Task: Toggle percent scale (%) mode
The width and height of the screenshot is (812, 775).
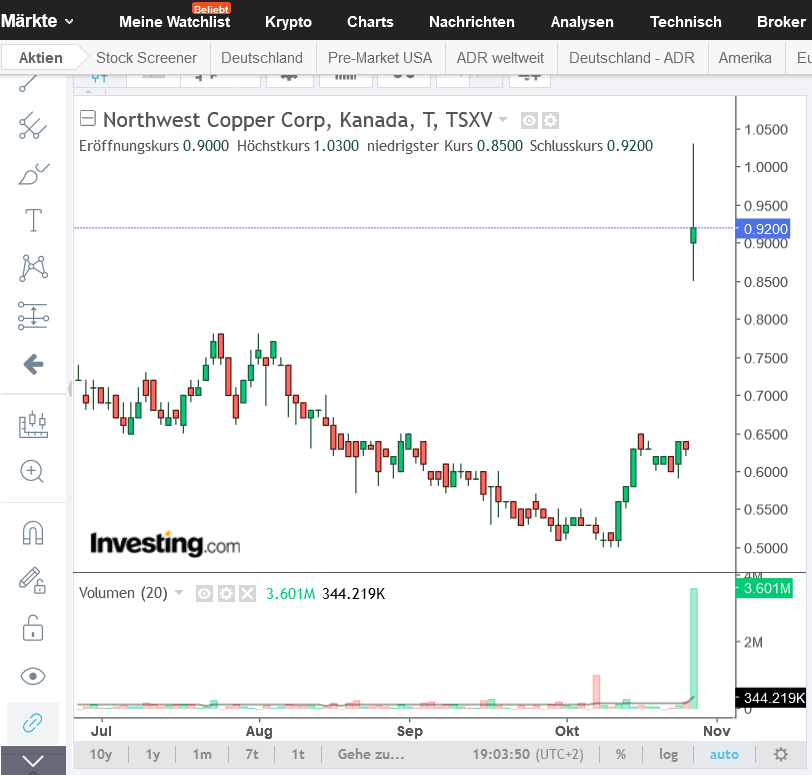Action: click(620, 754)
